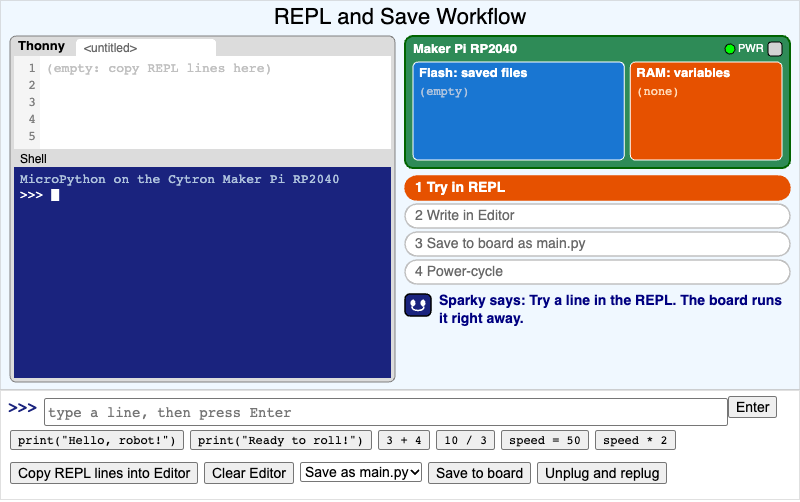The height and width of the screenshot is (502, 800).
Task: Open the Save as main.py dropdown
Action: [x=361, y=472]
